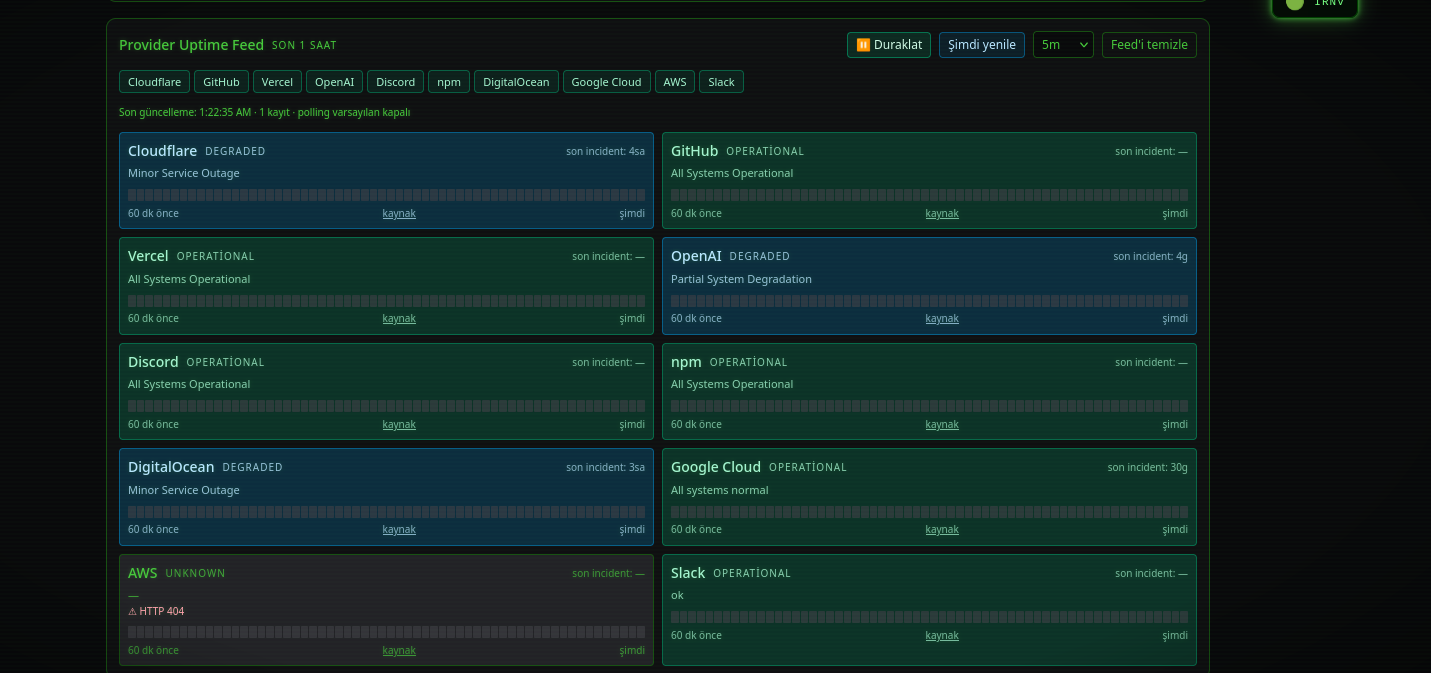Open kaynak link in OpenAI card
Screen dimensions: 1431x673
tap(942, 318)
